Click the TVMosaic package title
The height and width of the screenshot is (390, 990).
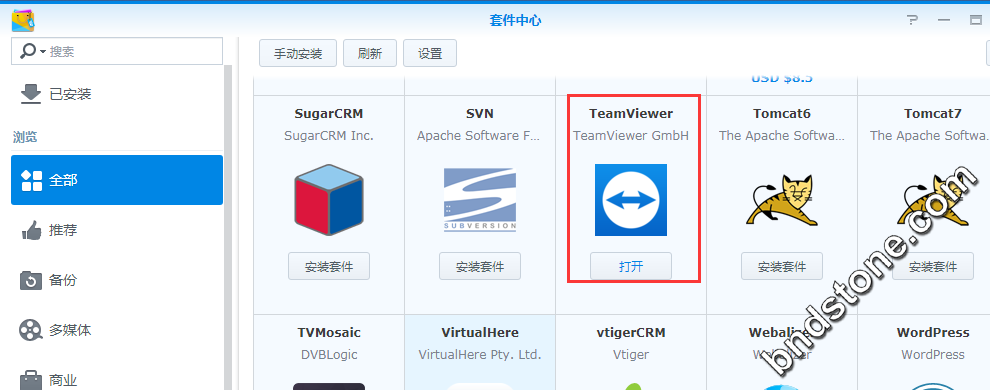tap(329, 333)
